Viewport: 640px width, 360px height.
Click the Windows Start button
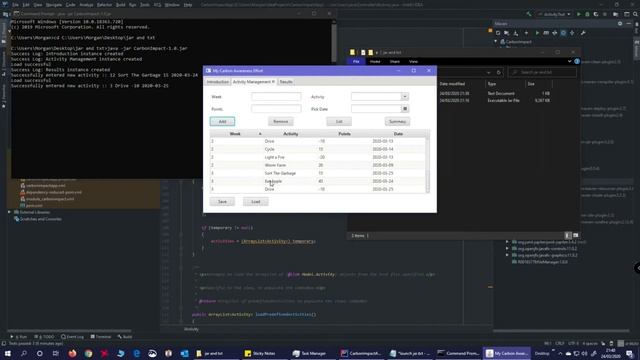tap(7, 353)
